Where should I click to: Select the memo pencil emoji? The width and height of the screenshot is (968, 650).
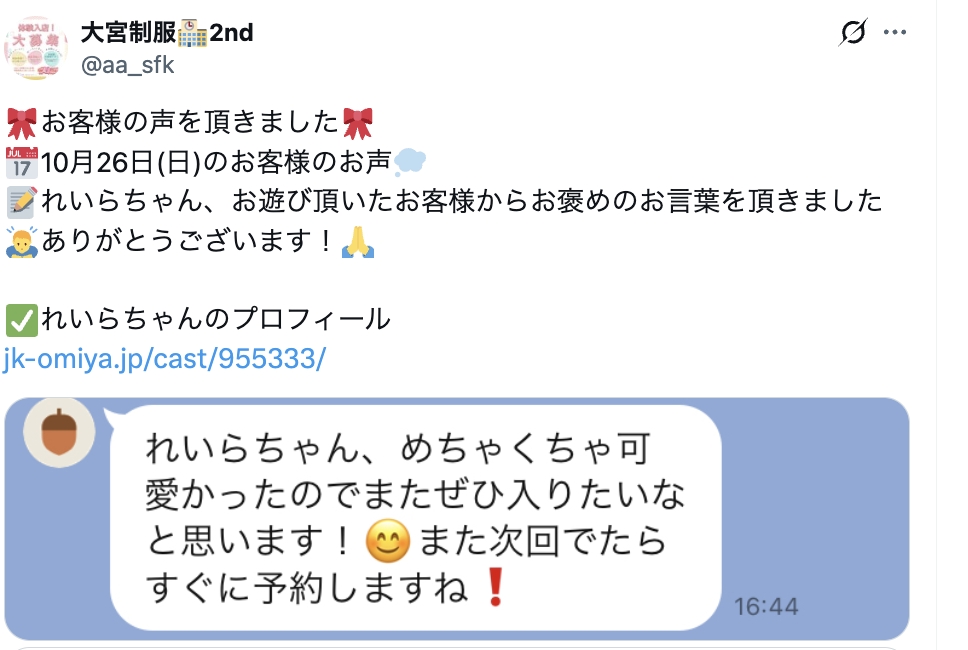[x=22, y=202]
